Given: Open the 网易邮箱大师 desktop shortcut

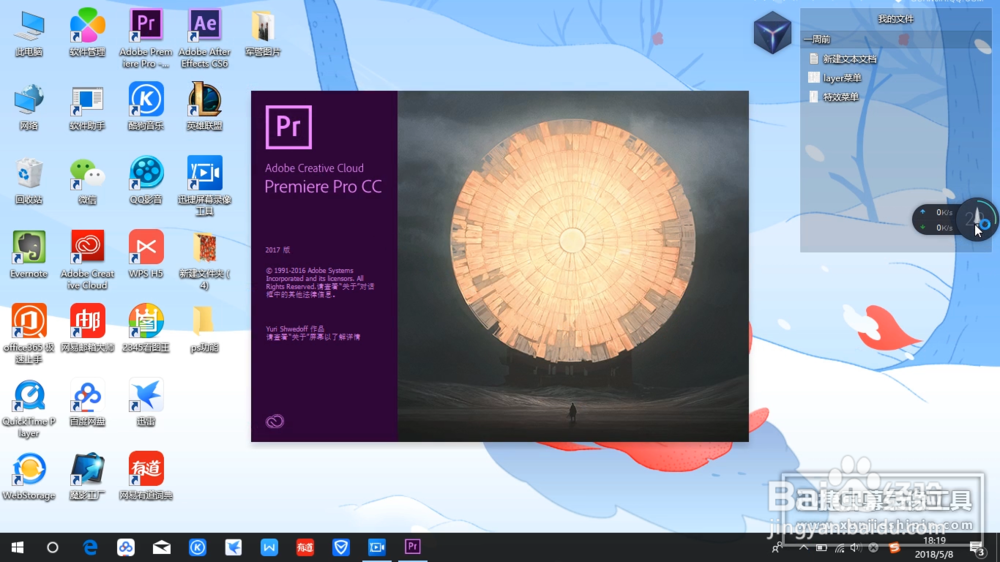Looking at the screenshot, I should (87, 329).
